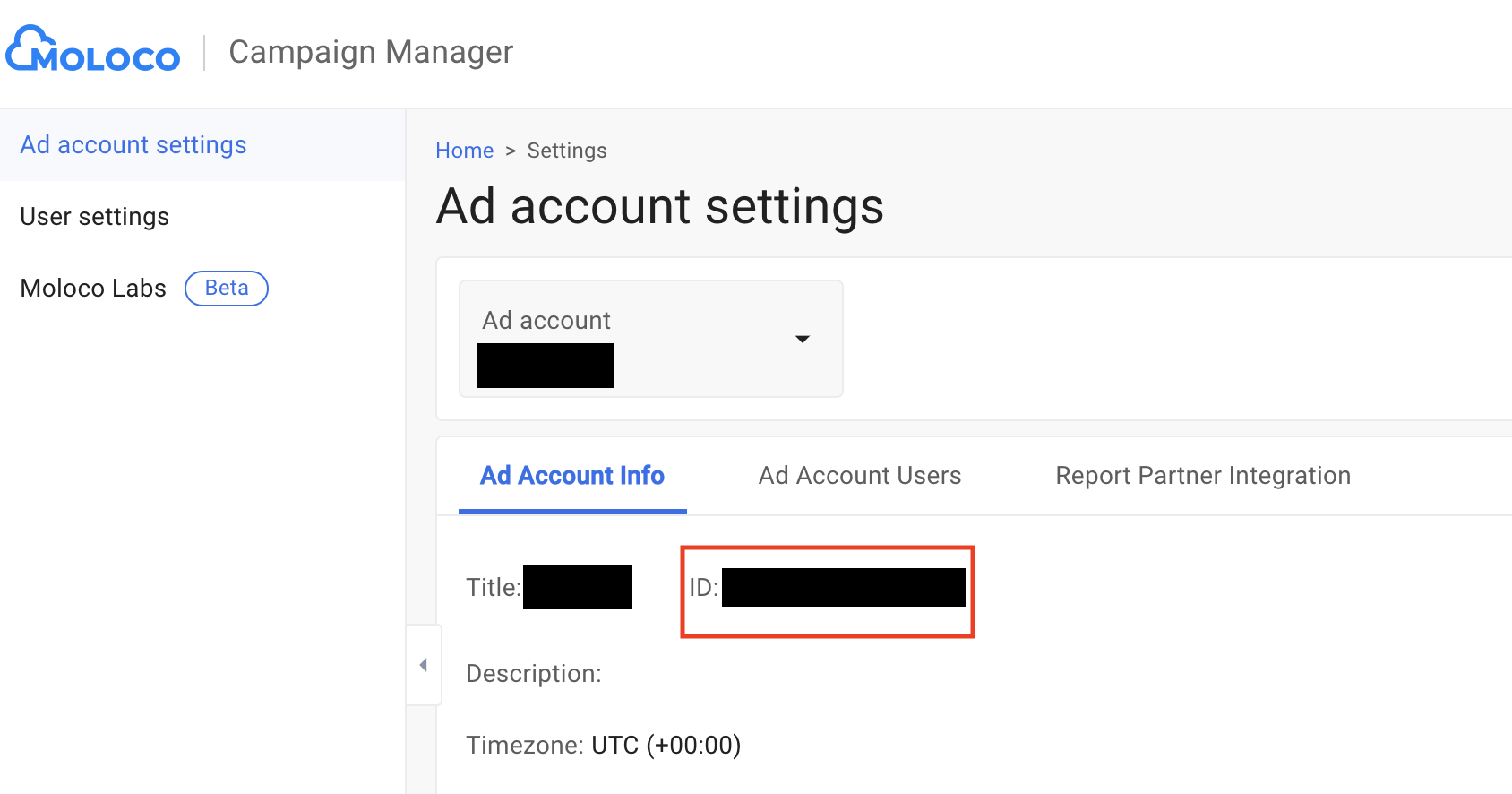Viewport: 1512px width, 794px height.
Task: Click the Description label
Action: coord(534,674)
